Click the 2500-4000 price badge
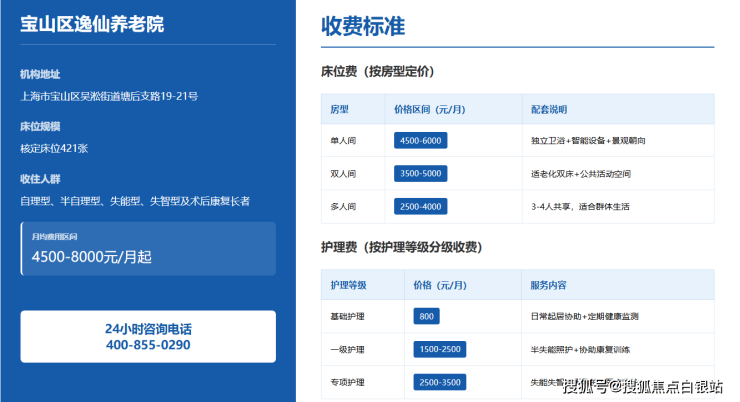The width and height of the screenshot is (740, 402). [x=420, y=207]
